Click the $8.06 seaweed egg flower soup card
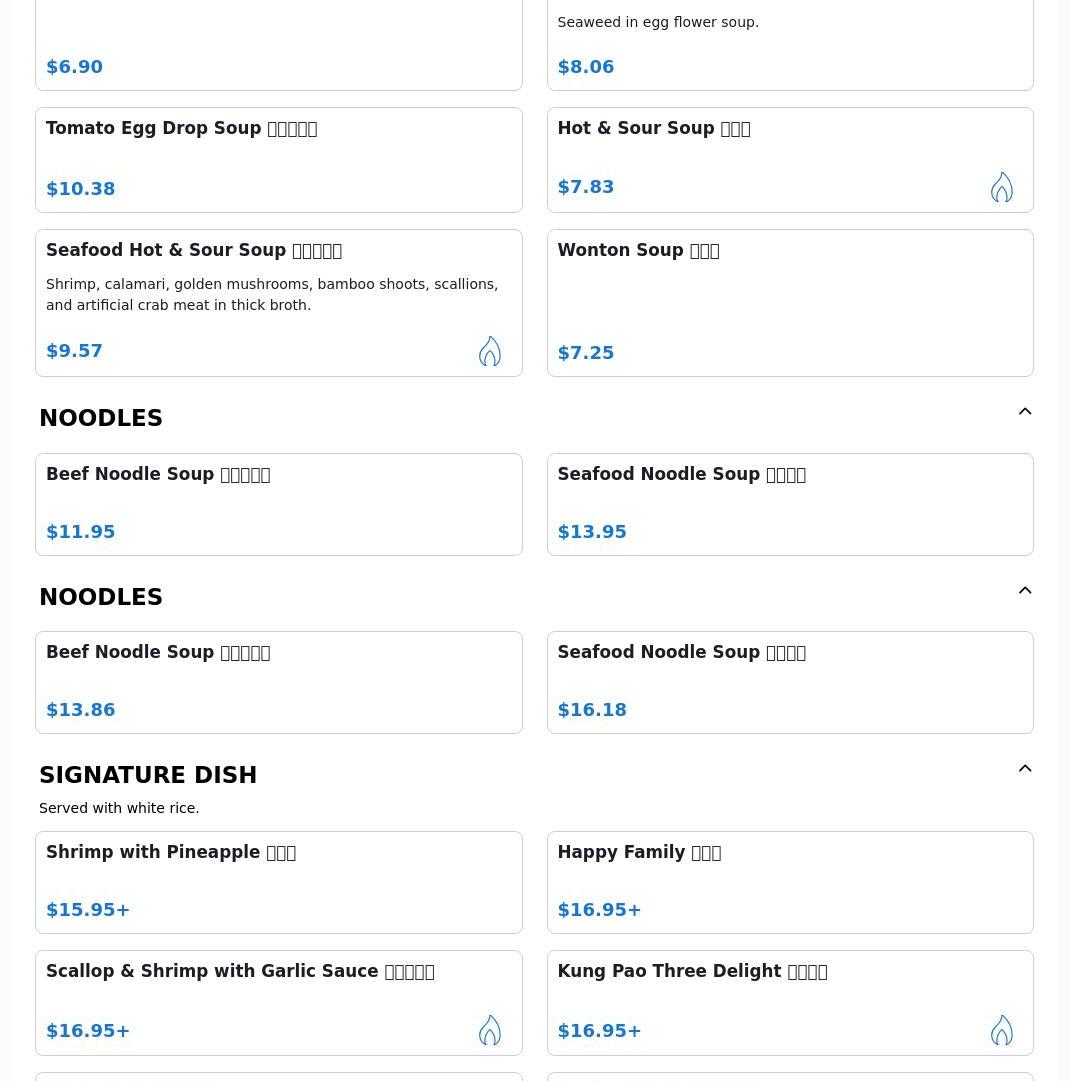The image size is (1070, 1081). 789,45
